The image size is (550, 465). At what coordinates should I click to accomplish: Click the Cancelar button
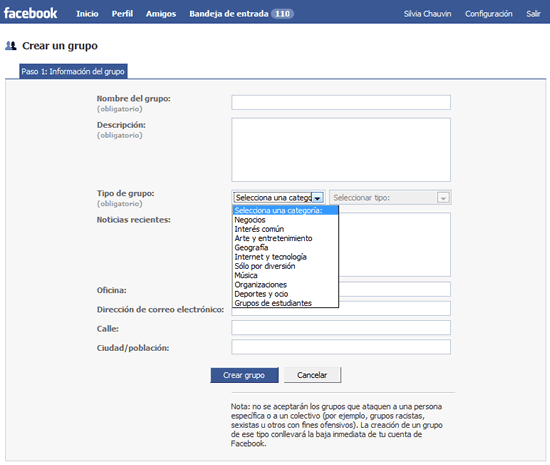312,375
